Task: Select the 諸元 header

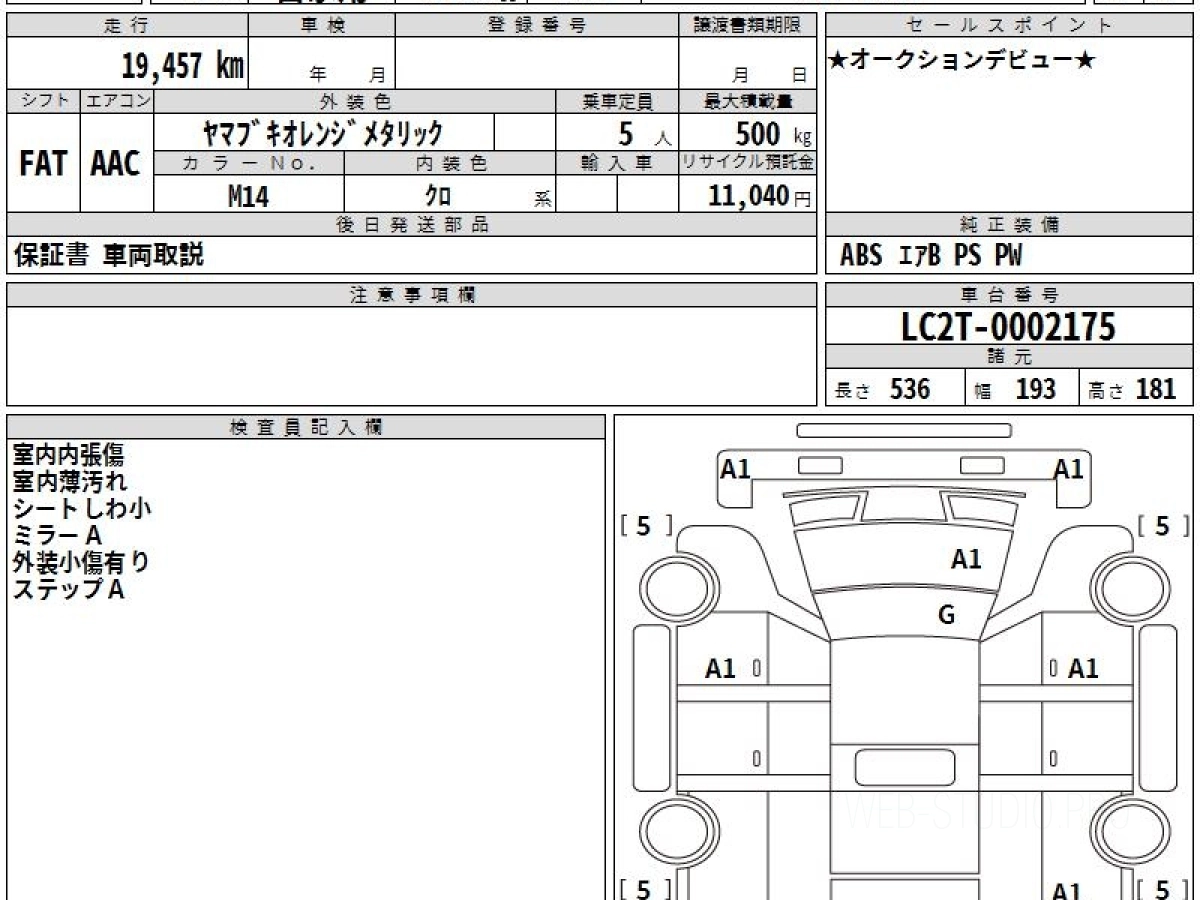Action: tap(1010, 358)
